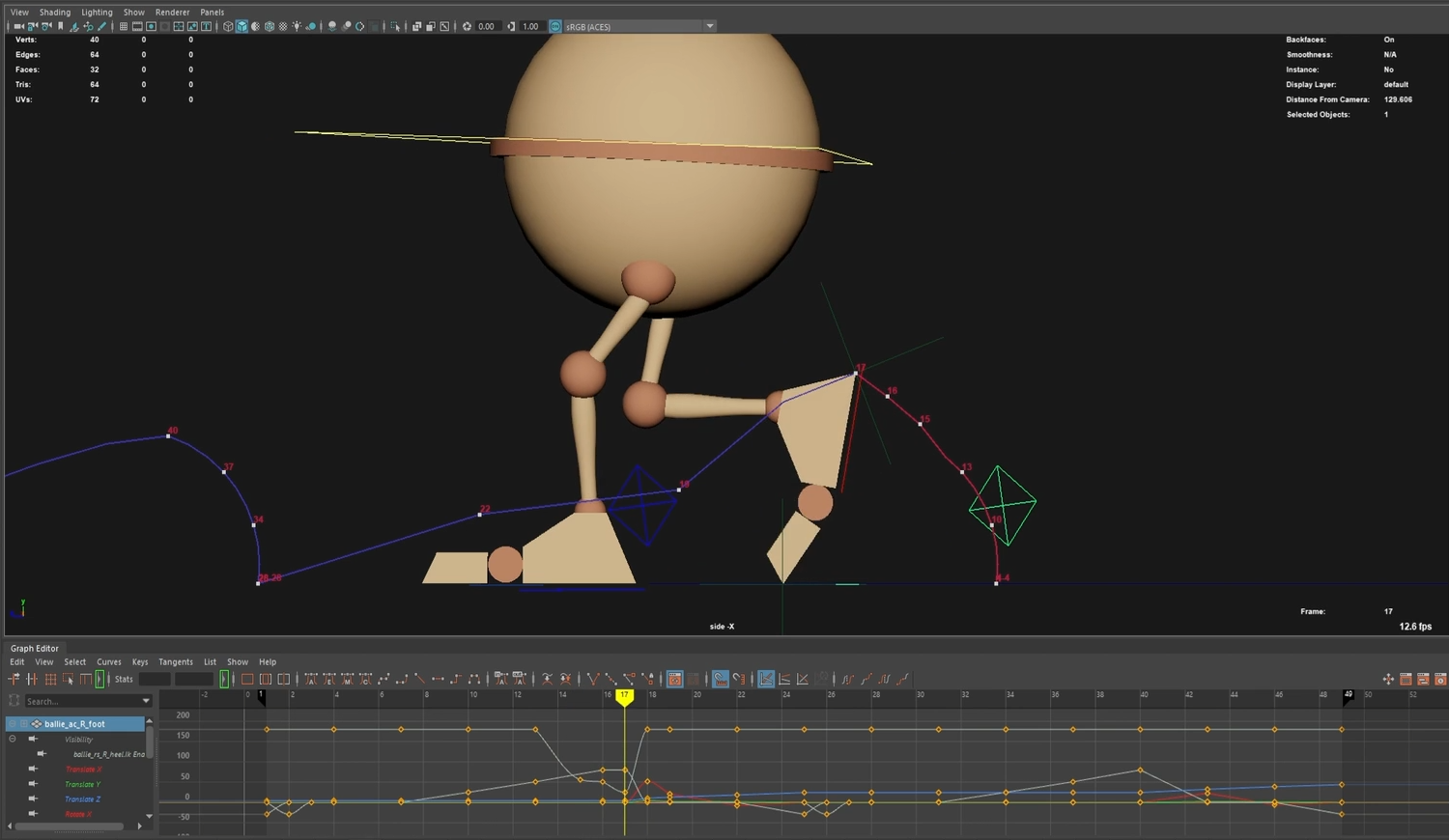The width and height of the screenshot is (1449, 840).
Task: Toggle the viewport grid display icon
Action: (x=123, y=26)
